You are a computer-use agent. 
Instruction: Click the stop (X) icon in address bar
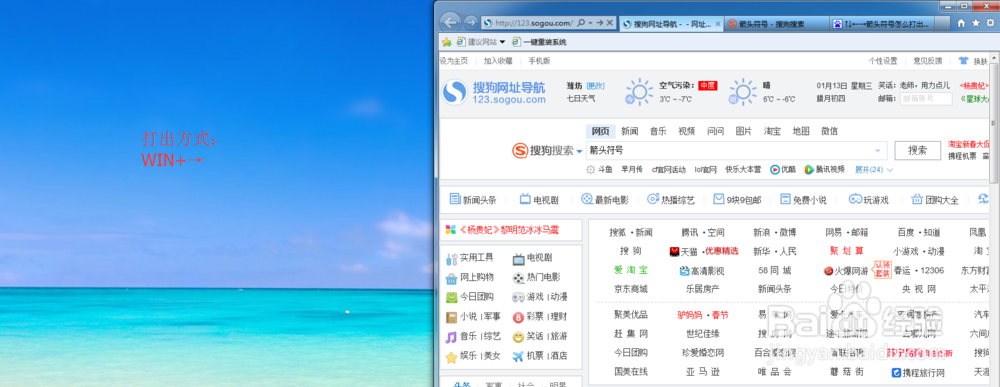(610, 23)
